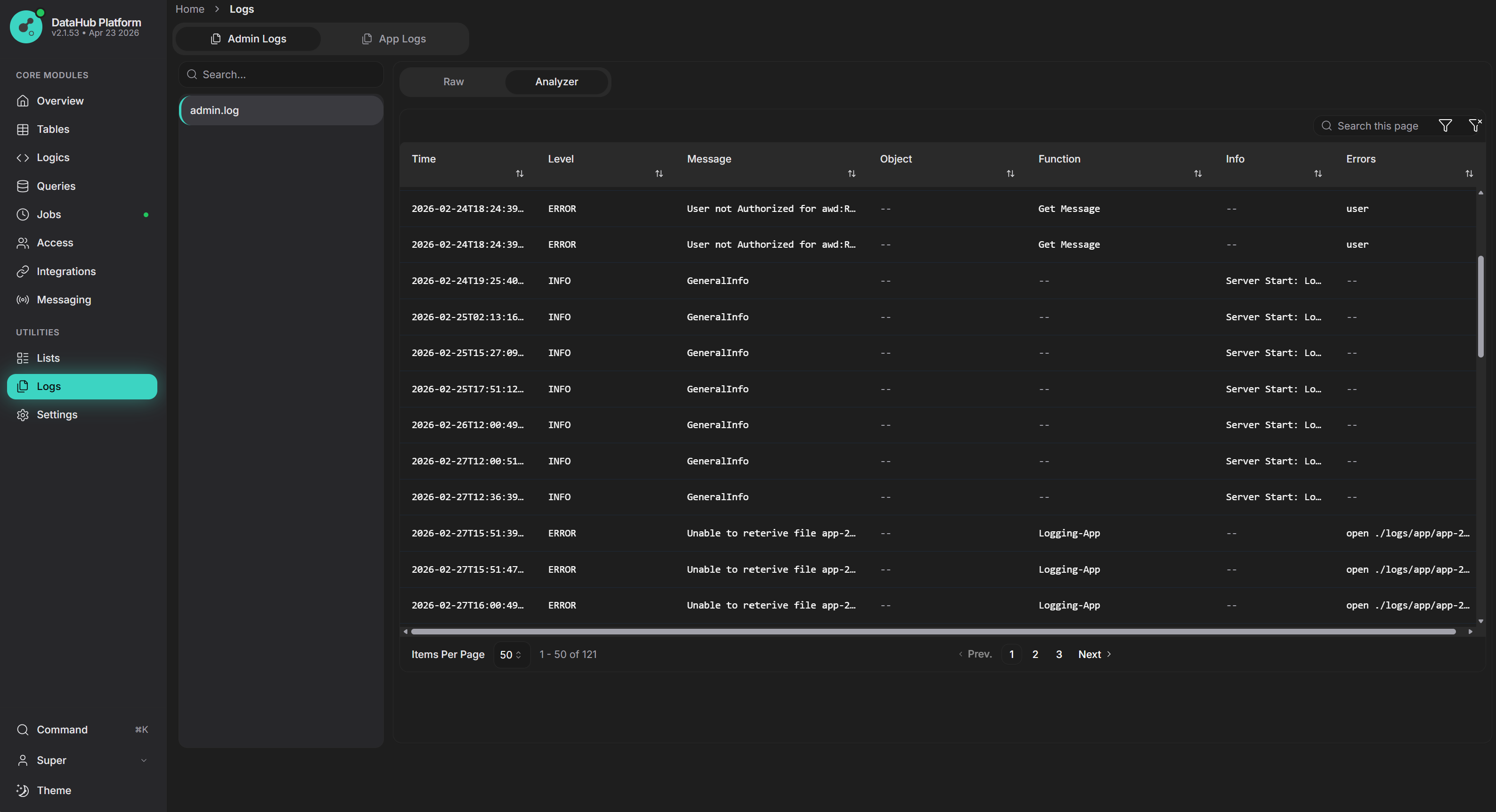
Task: Click the 2026-02-24T19:25:40 time cell
Action: (x=467, y=281)
